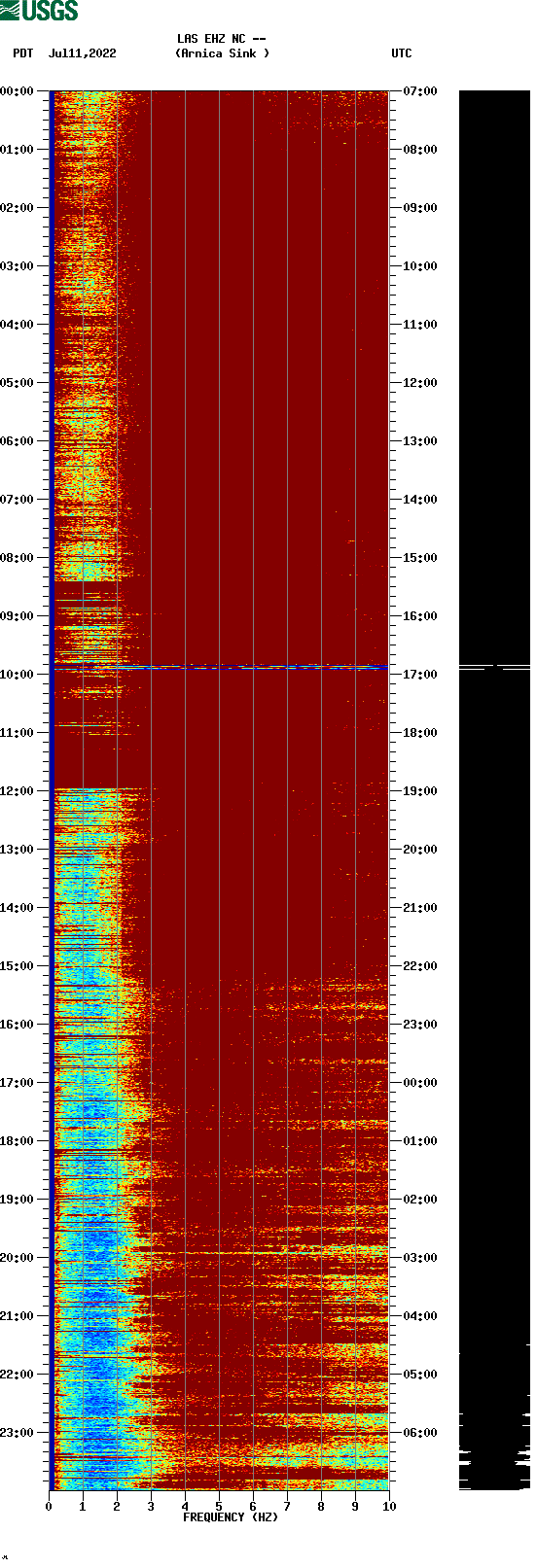Click the frequency axis value 7
Viewport: 537px width, 1568px height.
pos(287,1507)
